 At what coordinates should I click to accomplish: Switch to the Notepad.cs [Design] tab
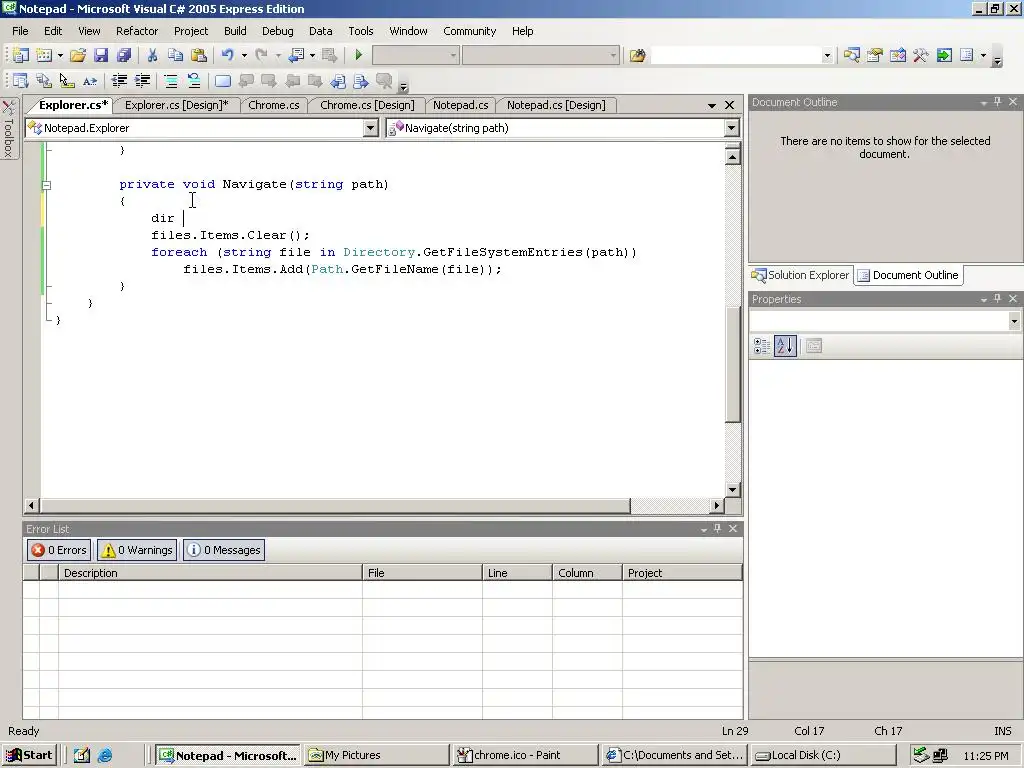tap(556, 105)
